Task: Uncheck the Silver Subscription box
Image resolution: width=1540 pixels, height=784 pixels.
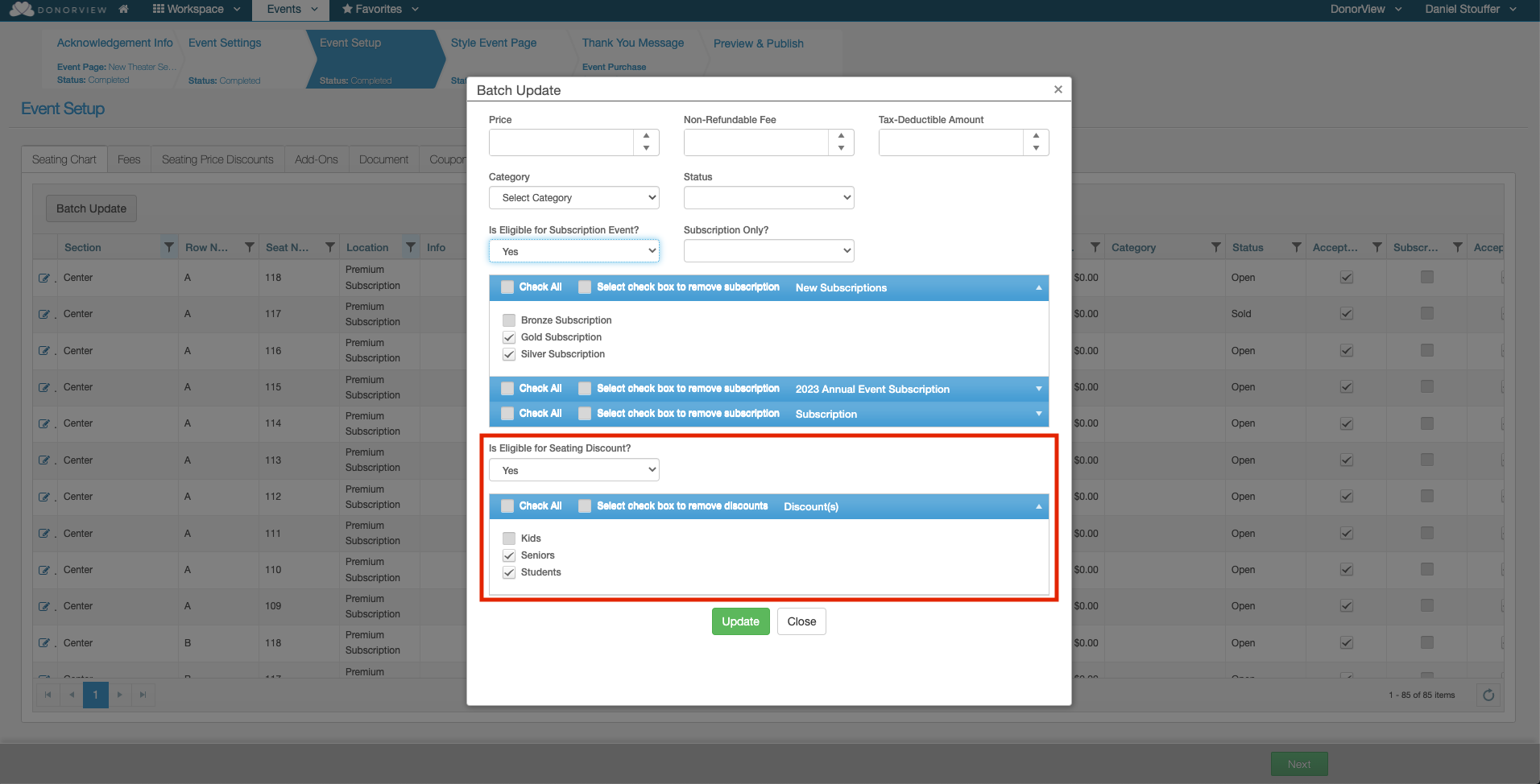Action: click(509, 354)
